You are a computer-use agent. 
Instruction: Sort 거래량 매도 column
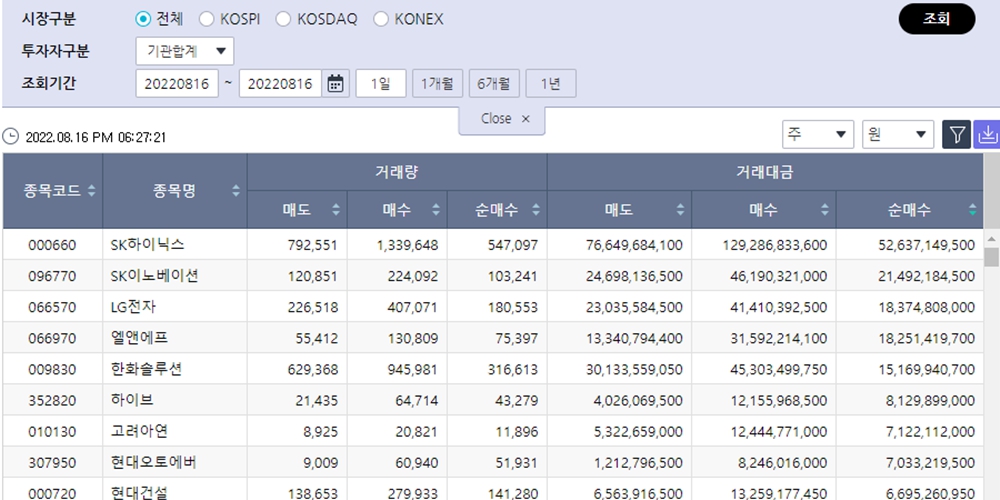(x=336, y=210)
